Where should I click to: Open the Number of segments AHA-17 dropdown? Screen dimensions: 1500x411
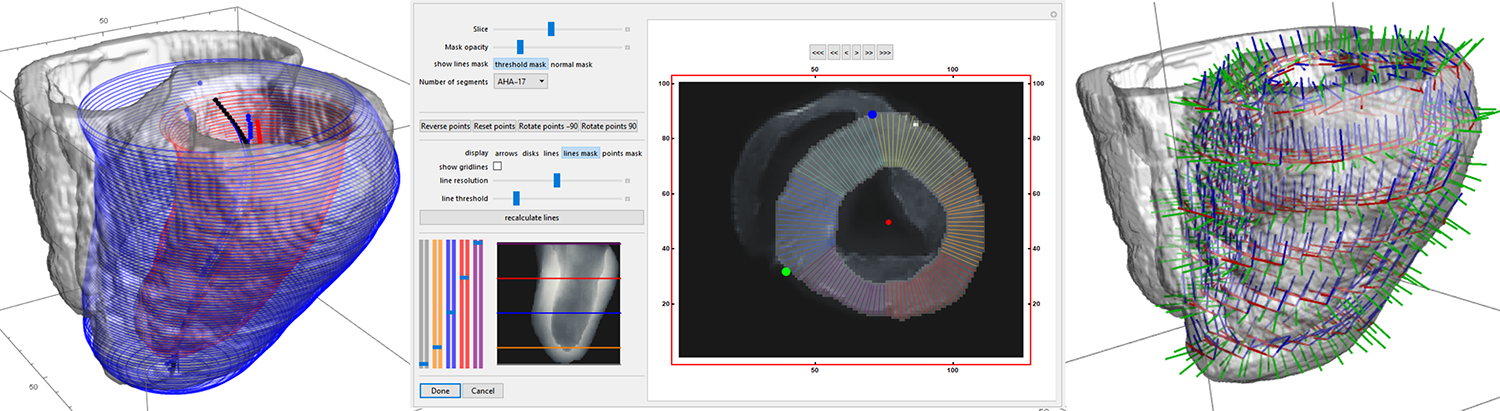521,81
